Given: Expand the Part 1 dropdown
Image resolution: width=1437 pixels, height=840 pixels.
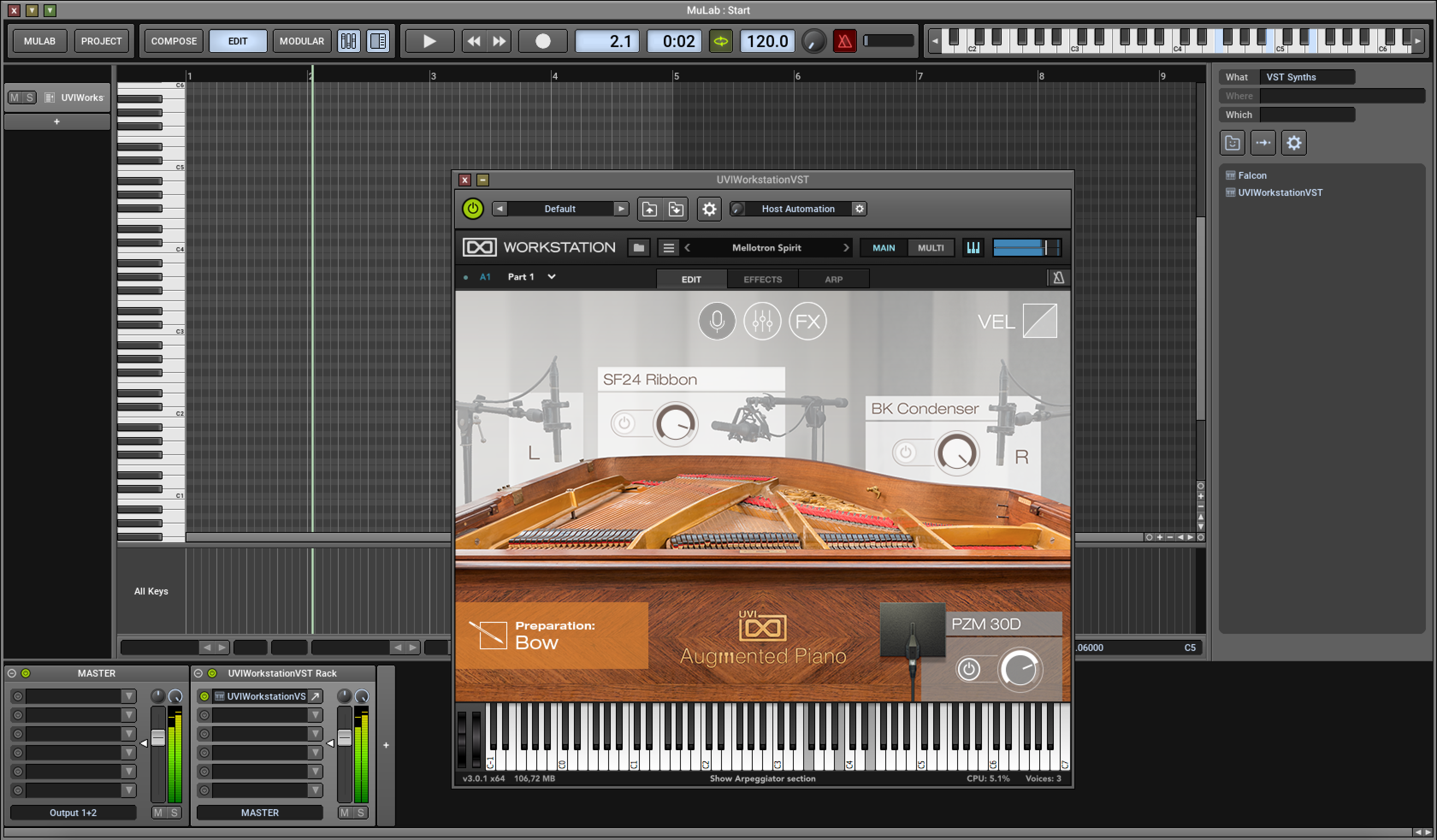Looking at the screenshot, I should (x=551, y=277).
